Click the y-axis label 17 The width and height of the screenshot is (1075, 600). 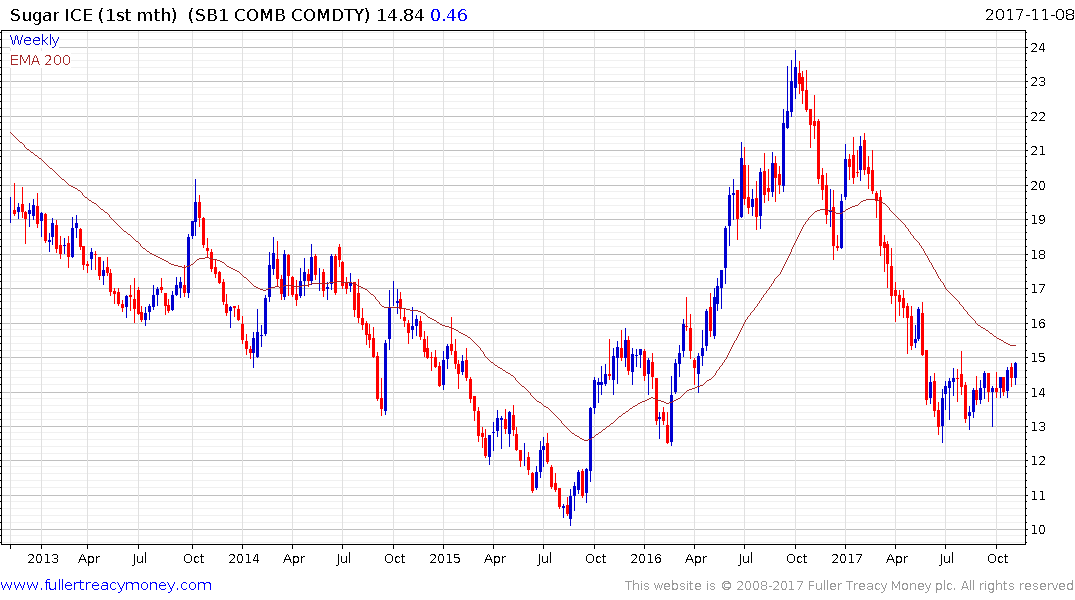pyautogui.click(x=1038, y=289)
